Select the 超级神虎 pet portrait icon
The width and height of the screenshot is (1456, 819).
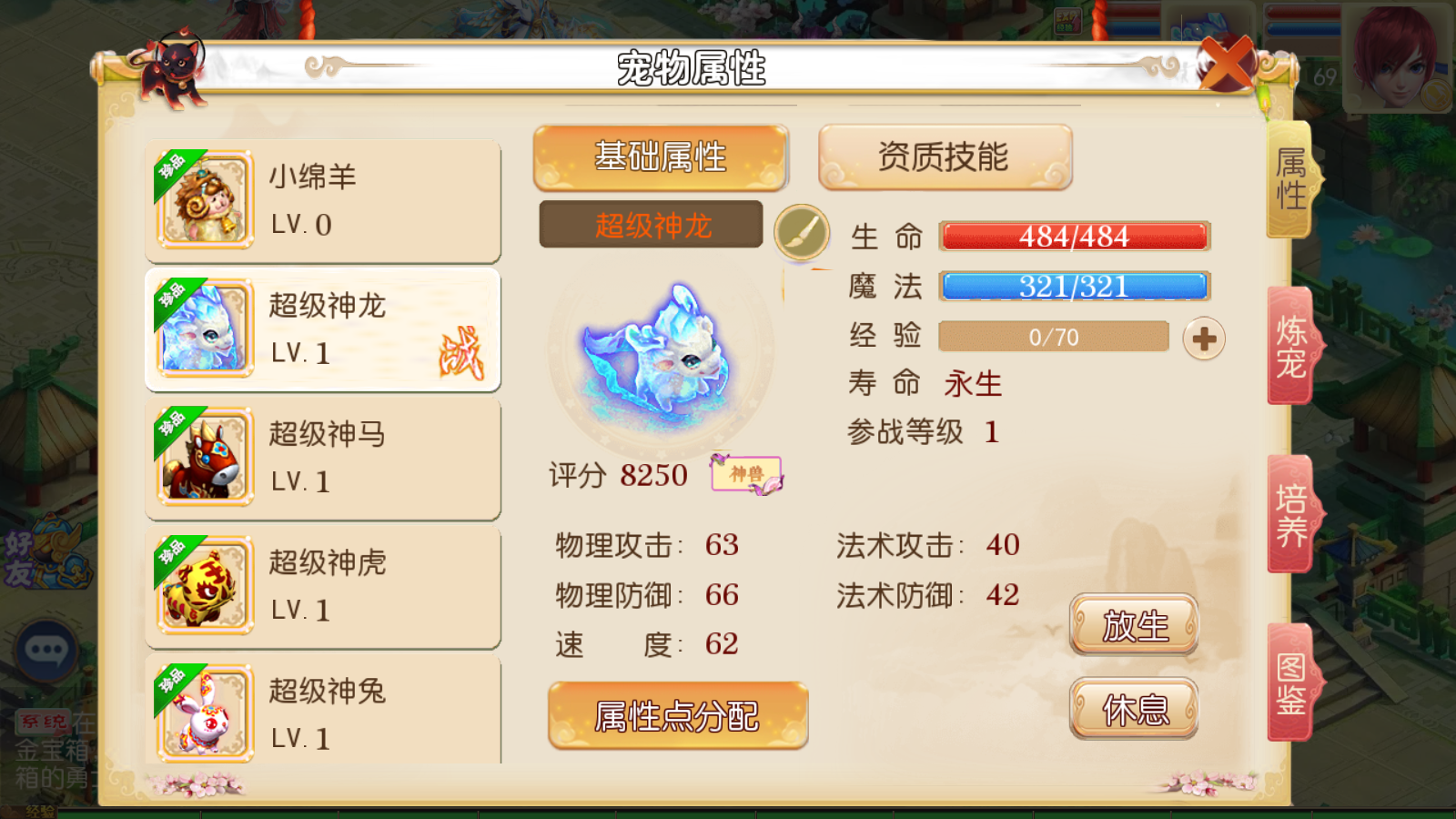pos(205,585)
